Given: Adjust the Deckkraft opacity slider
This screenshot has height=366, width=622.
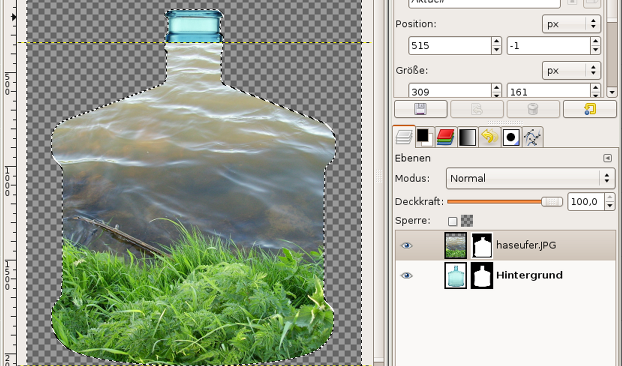Looking at the screenshot, I should click(x=505, y=202).
